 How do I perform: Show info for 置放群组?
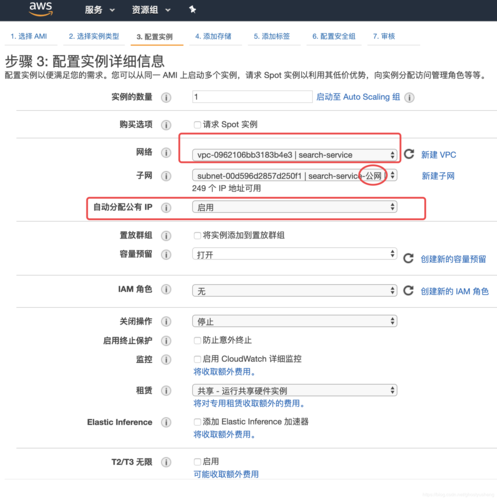166,236
